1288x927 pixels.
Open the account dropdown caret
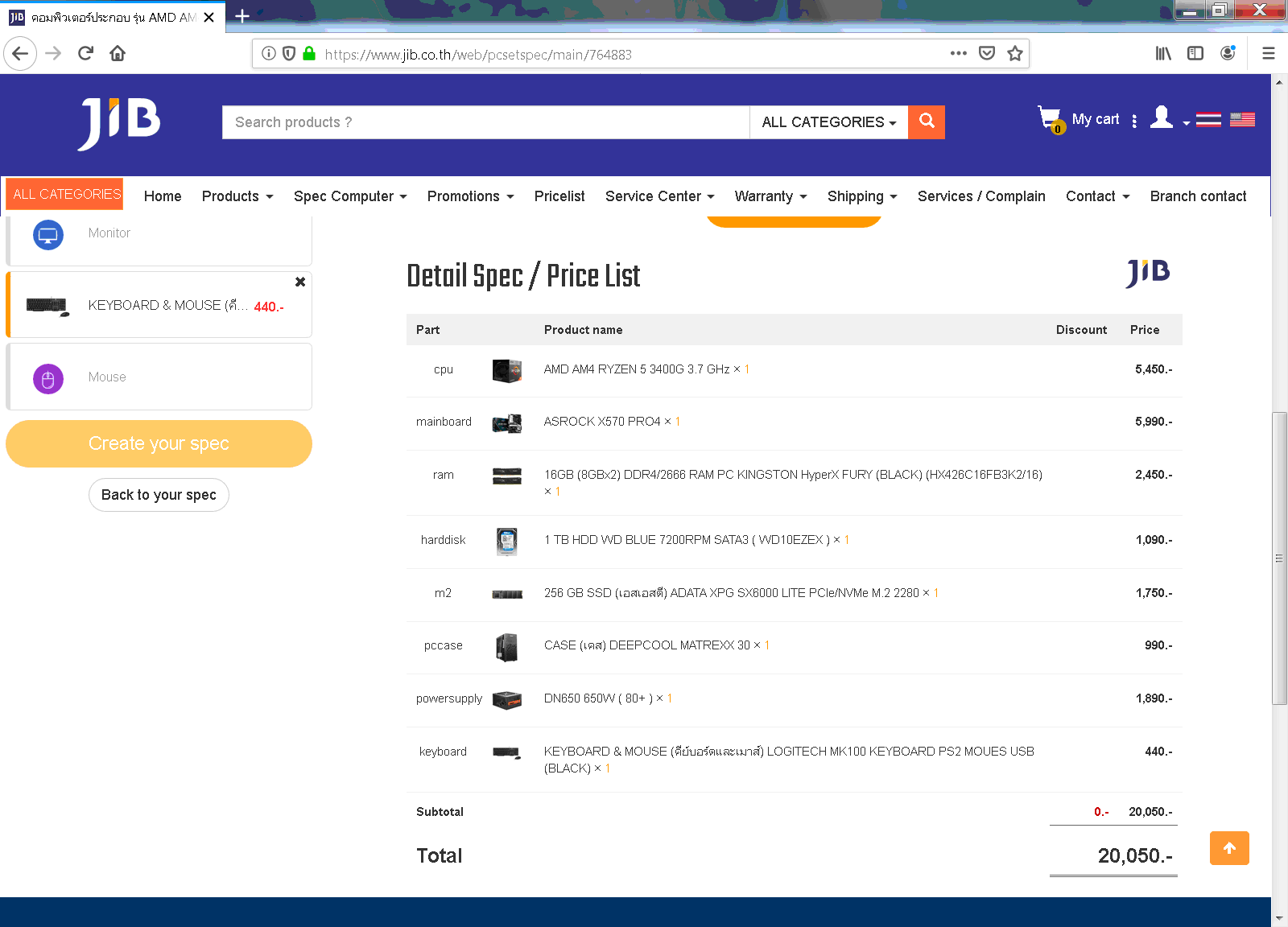click(1186, 123)
